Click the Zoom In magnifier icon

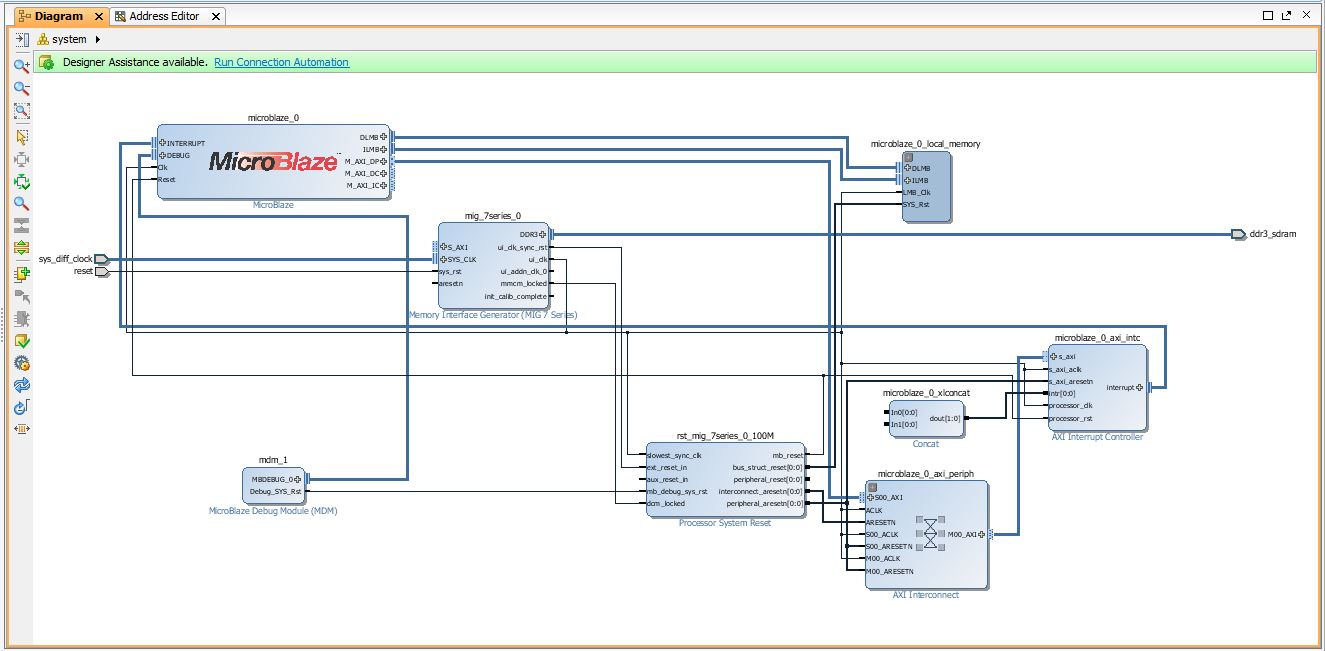tap(21, 66)
